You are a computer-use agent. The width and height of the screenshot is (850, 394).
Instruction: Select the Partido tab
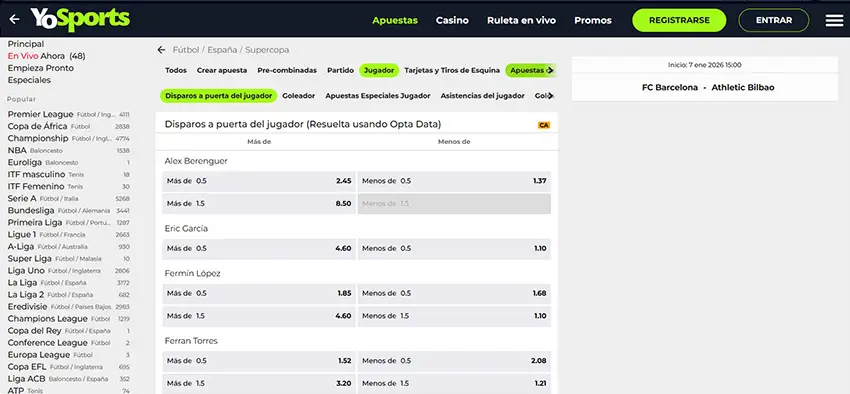point(340,70)
